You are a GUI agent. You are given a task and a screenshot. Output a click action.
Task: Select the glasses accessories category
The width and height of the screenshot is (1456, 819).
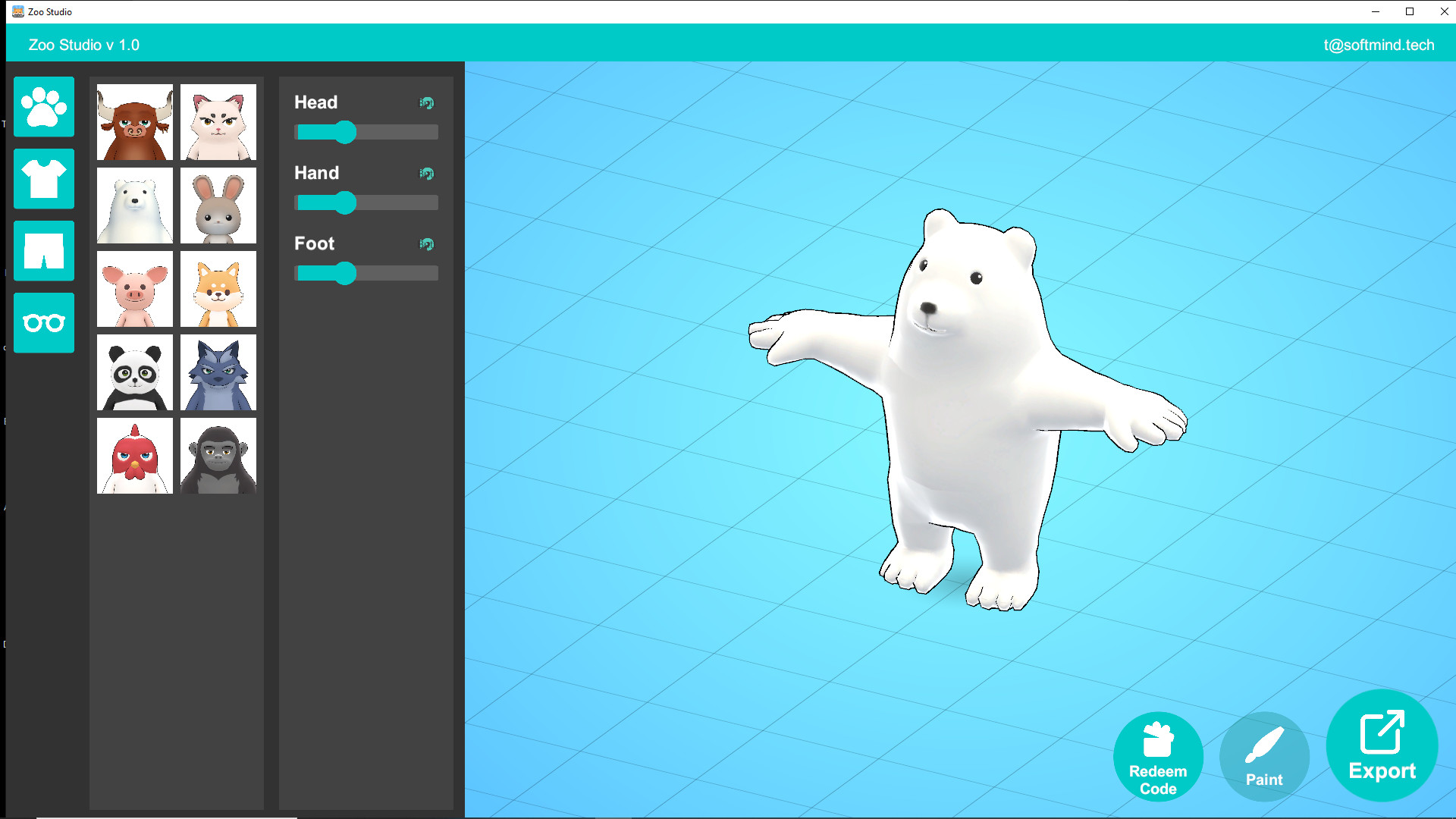click(x=43, y=322)
